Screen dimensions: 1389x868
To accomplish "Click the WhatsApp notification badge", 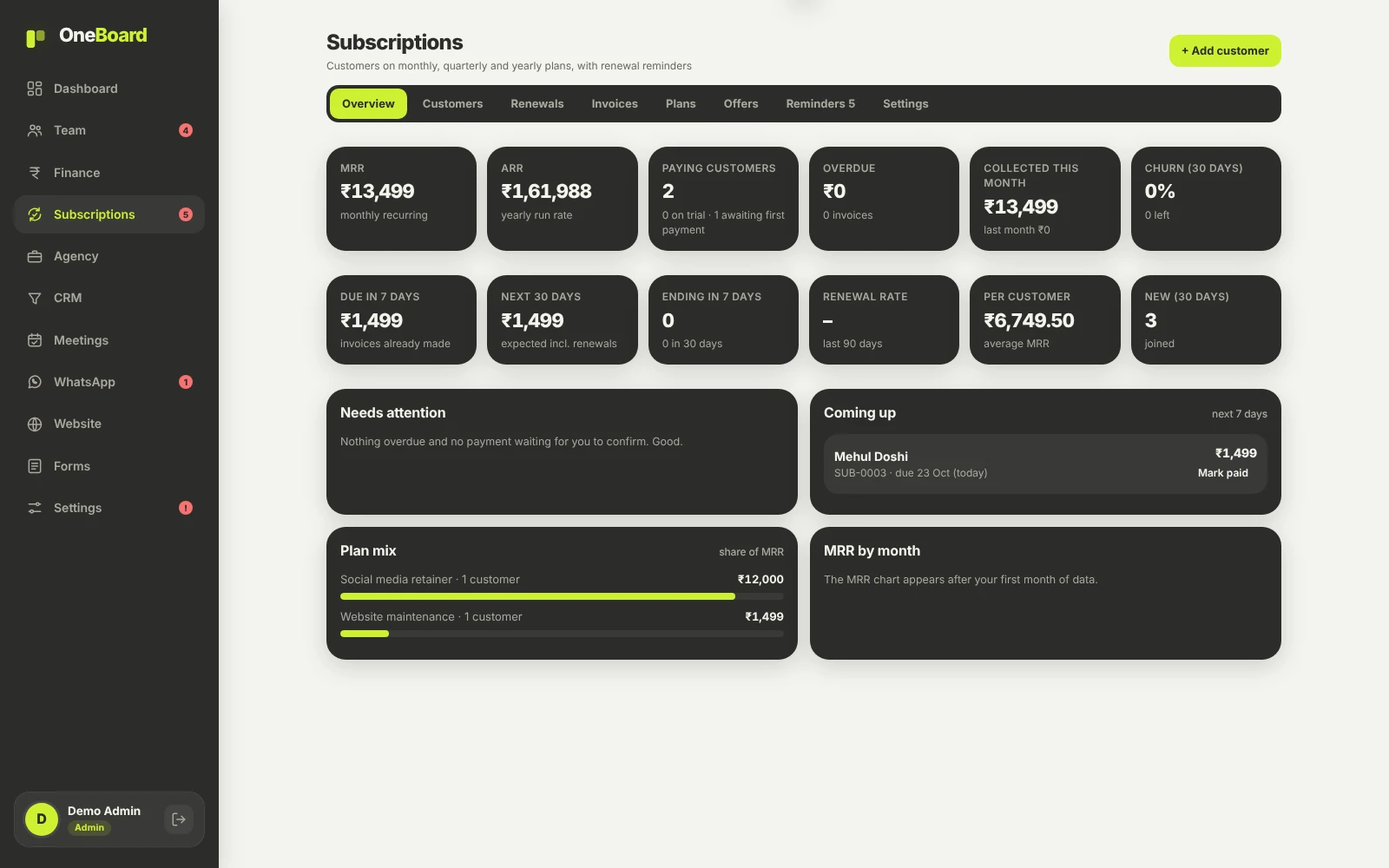I will tap(186, 382).
